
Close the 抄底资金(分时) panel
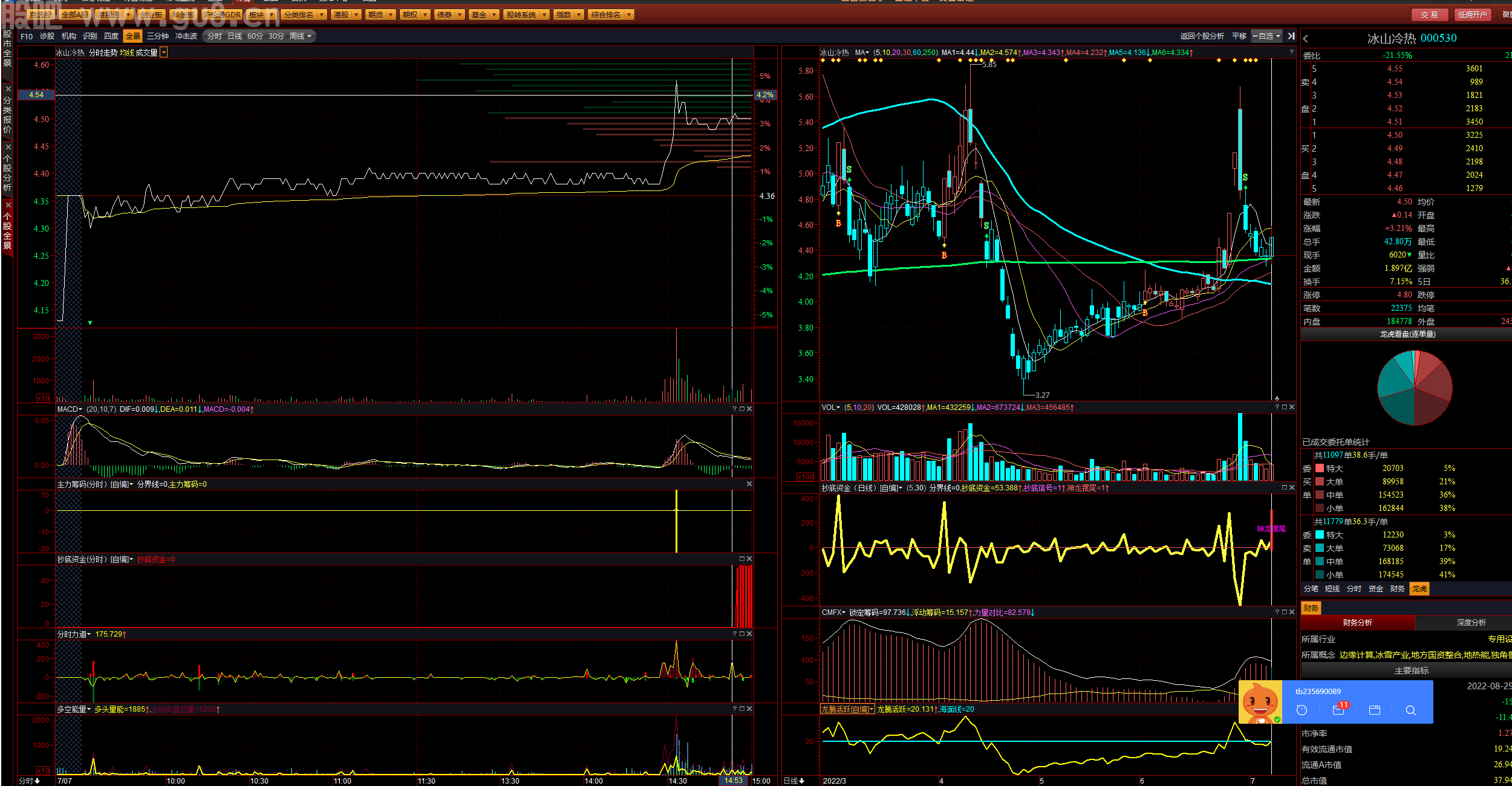[749, 559]
